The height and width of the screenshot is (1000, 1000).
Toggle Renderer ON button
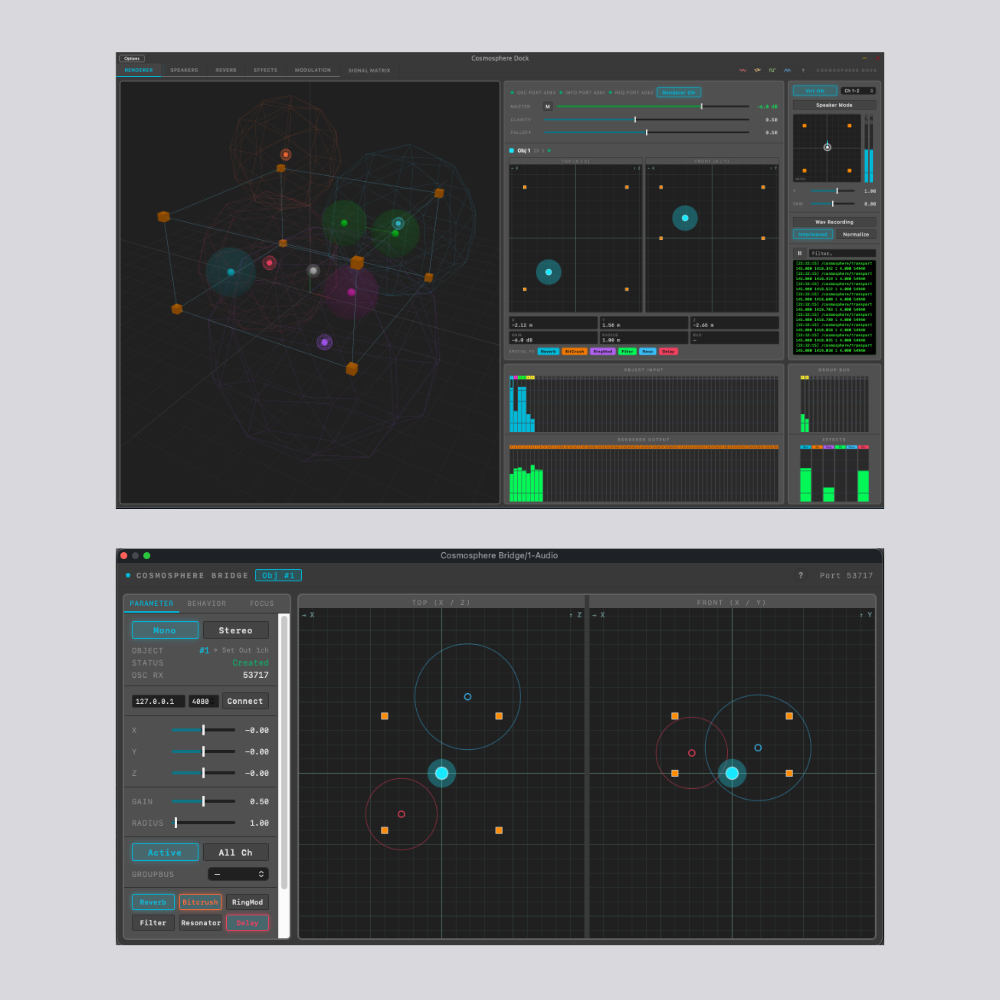(679, 92)
